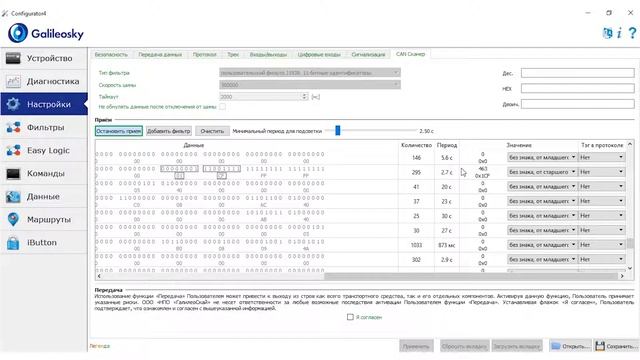Viewport: 640px width, 360px height.
Task: Click the Сбросить вкладку button
Action: click(464, 346)
